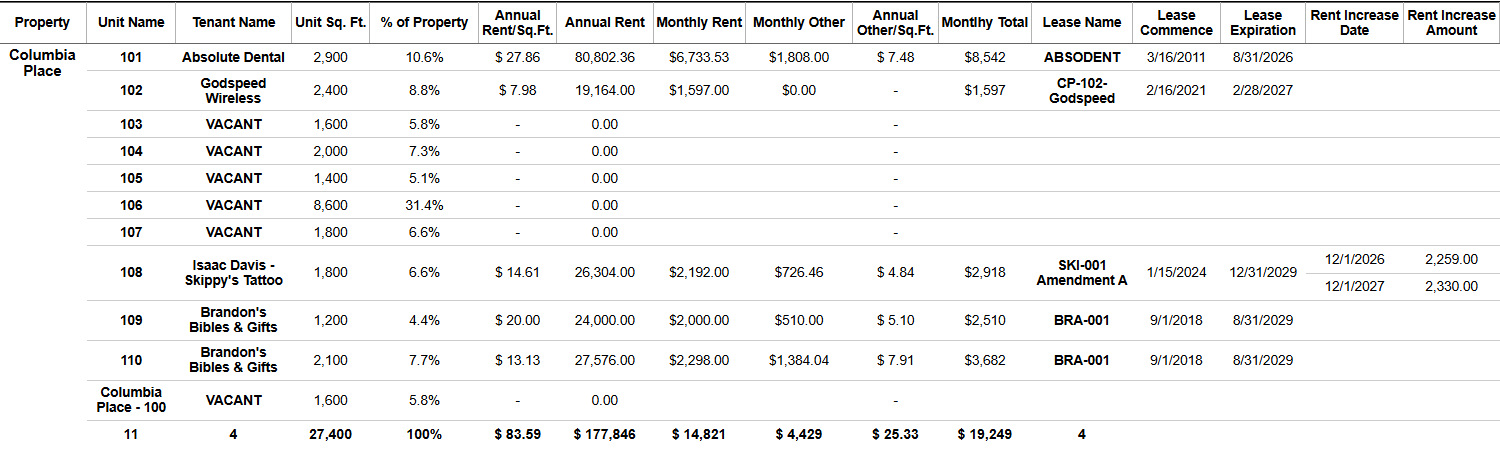Select the Rent Increase Amount header
The image size is (1500, 467).
(1451, 22)
